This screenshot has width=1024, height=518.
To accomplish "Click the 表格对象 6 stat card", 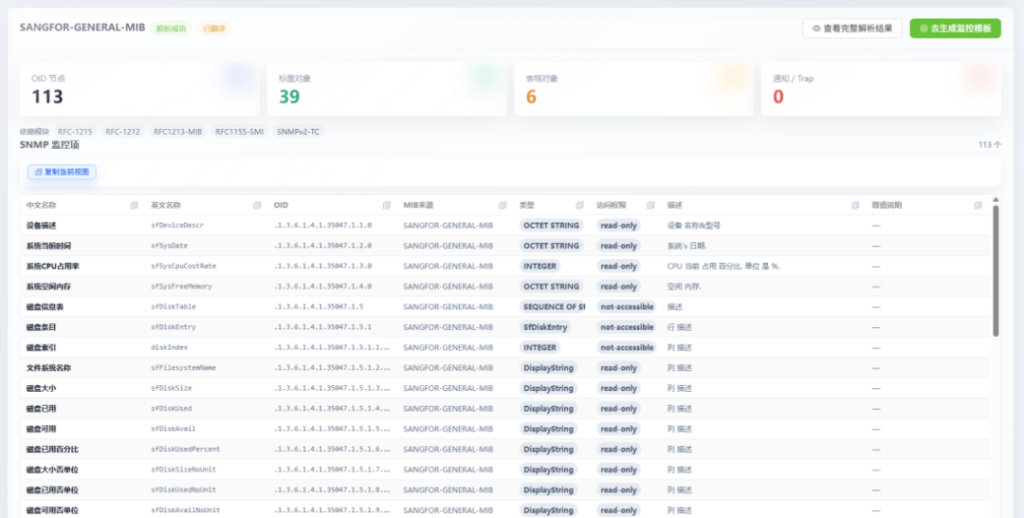I will tap(633, 89).
